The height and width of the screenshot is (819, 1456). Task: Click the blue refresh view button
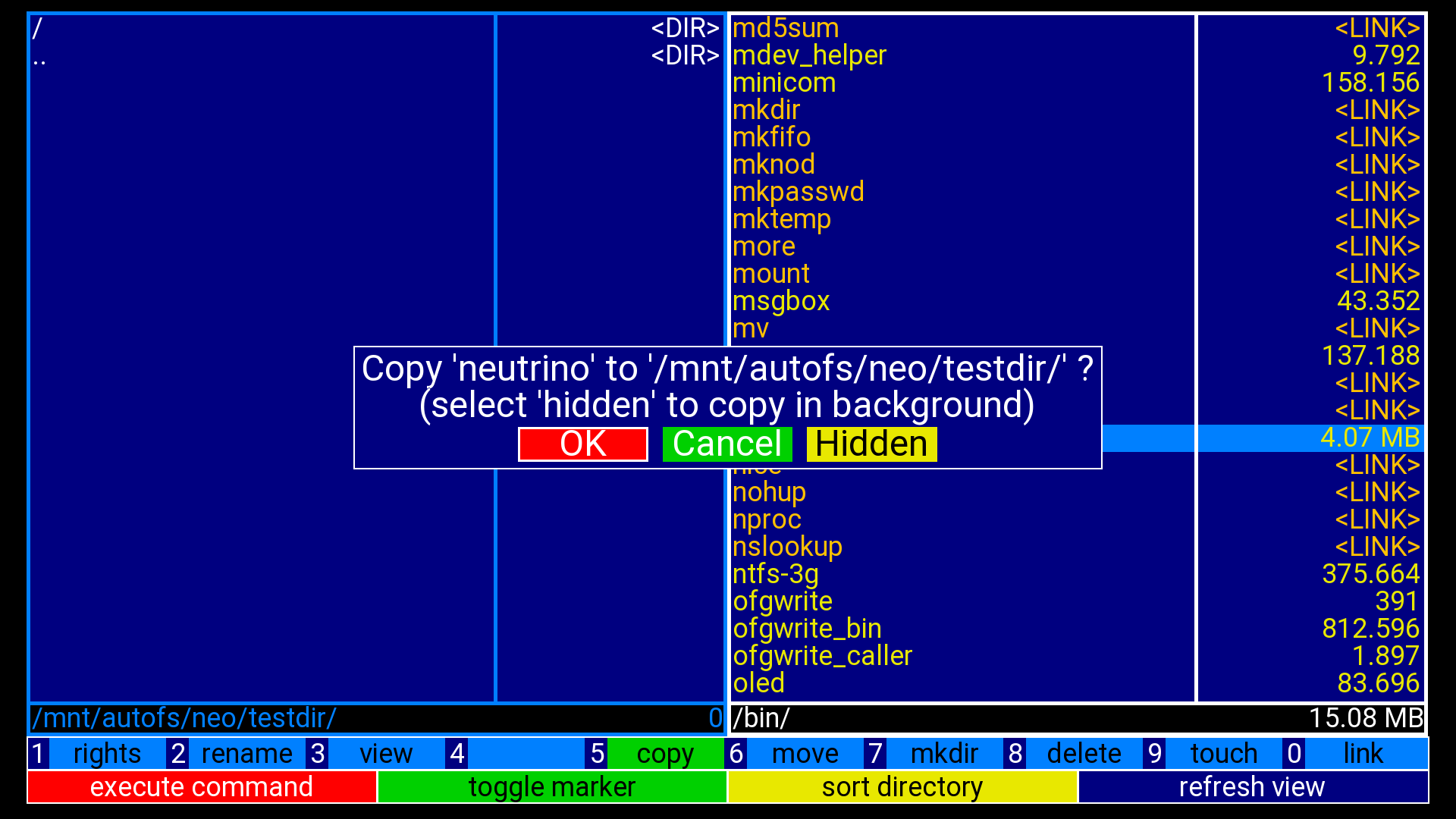(x=1252, y=787)
